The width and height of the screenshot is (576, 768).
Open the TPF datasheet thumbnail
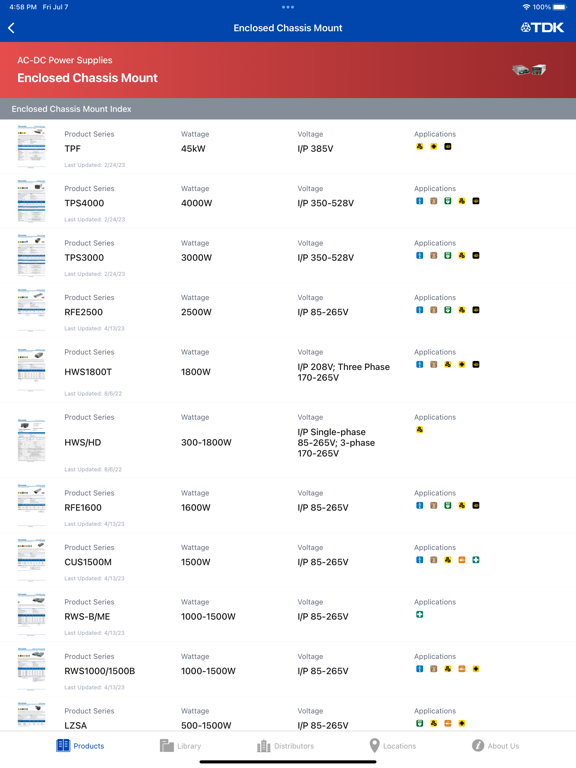click(31, 144)
